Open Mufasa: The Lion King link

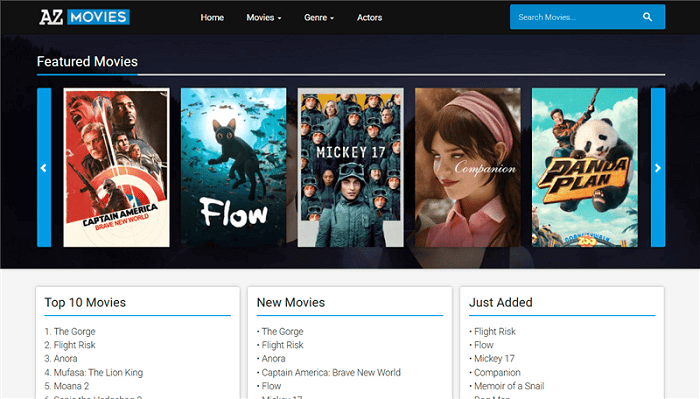[98, 372]
